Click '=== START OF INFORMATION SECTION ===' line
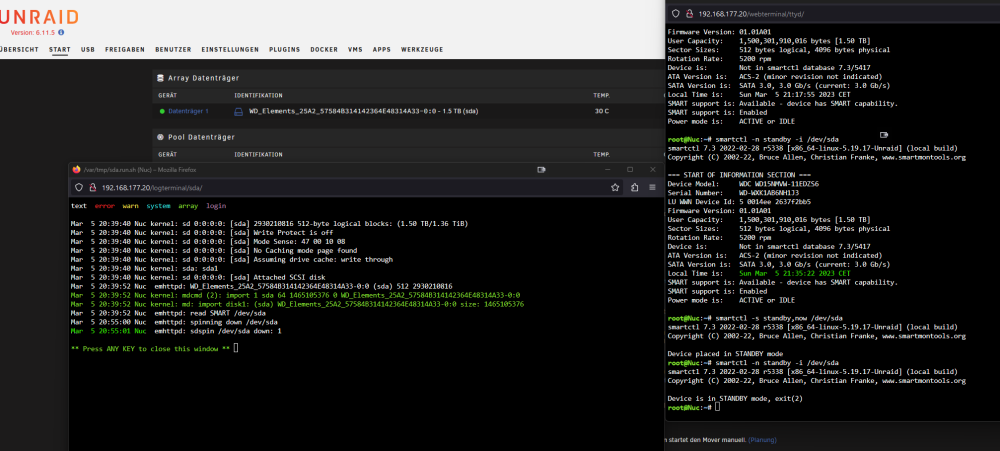 pyautogui.click(x=739, y=175)
